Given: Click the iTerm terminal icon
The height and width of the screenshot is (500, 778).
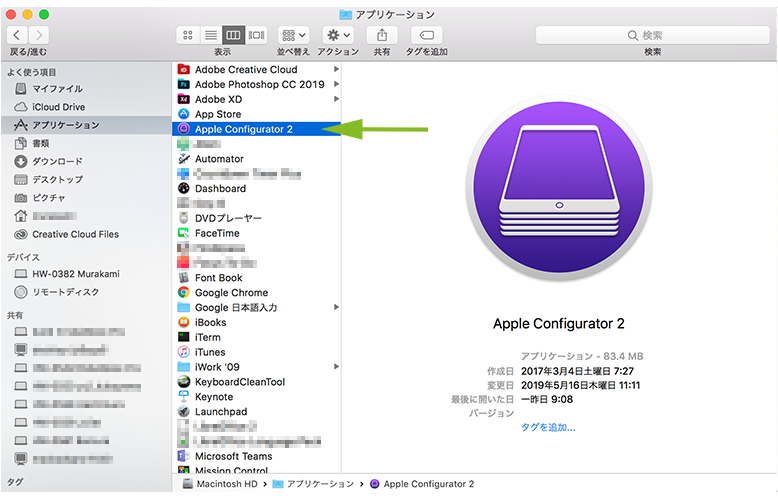Looking at the screenshot, I should pos(184,337).
